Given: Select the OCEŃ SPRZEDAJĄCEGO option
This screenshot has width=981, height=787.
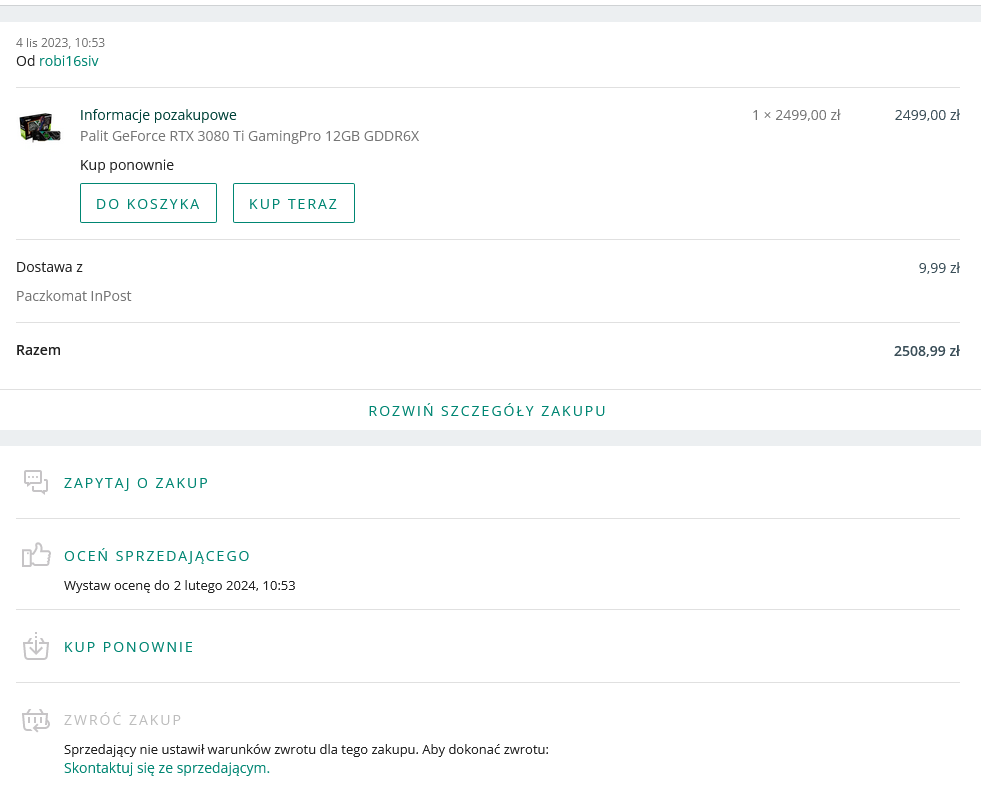Looking at the screenshot, I should click(157, 556).
